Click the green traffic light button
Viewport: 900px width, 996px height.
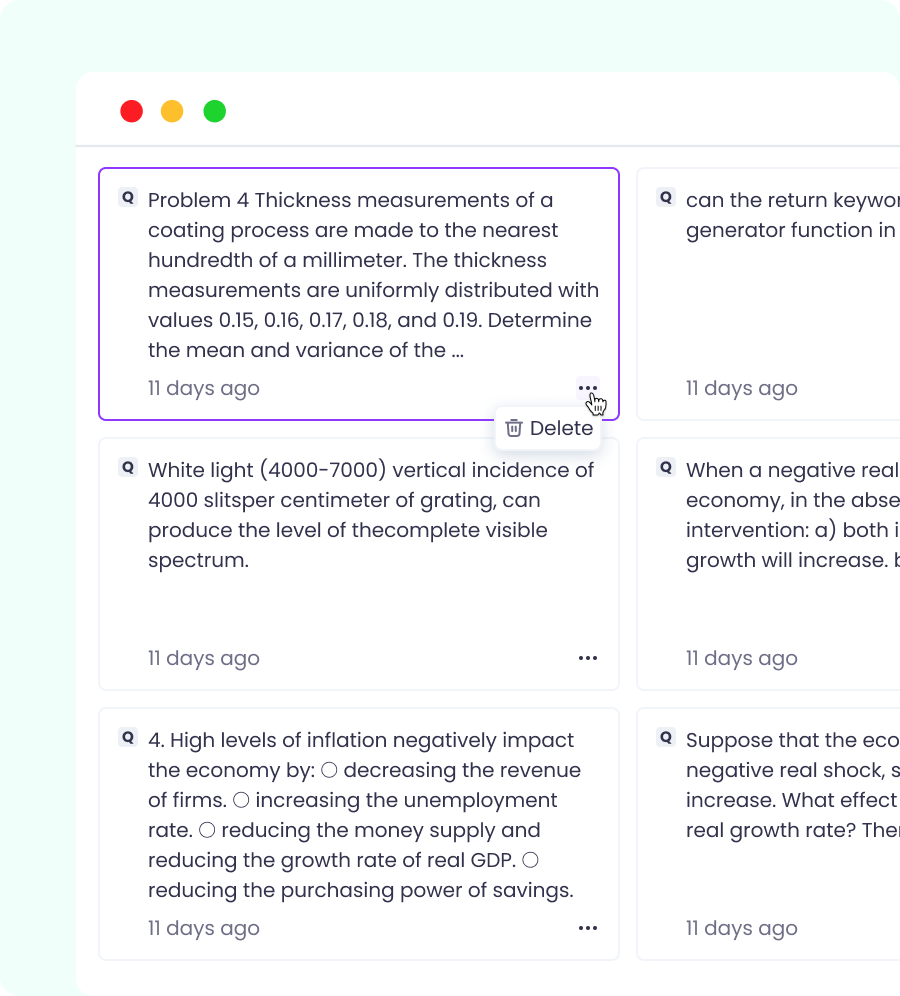[215, 111]
